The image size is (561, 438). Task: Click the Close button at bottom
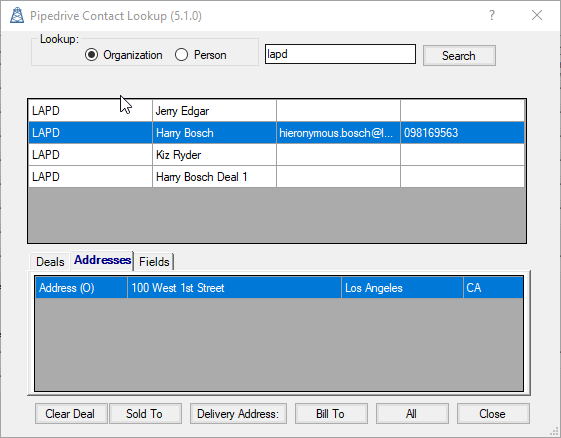point(493,414)
